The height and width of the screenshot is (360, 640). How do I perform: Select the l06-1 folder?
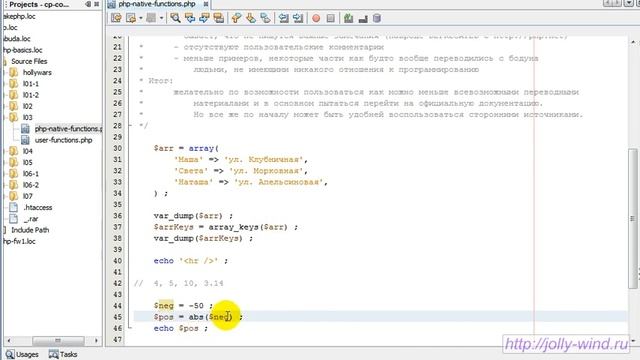coord(31,174)
